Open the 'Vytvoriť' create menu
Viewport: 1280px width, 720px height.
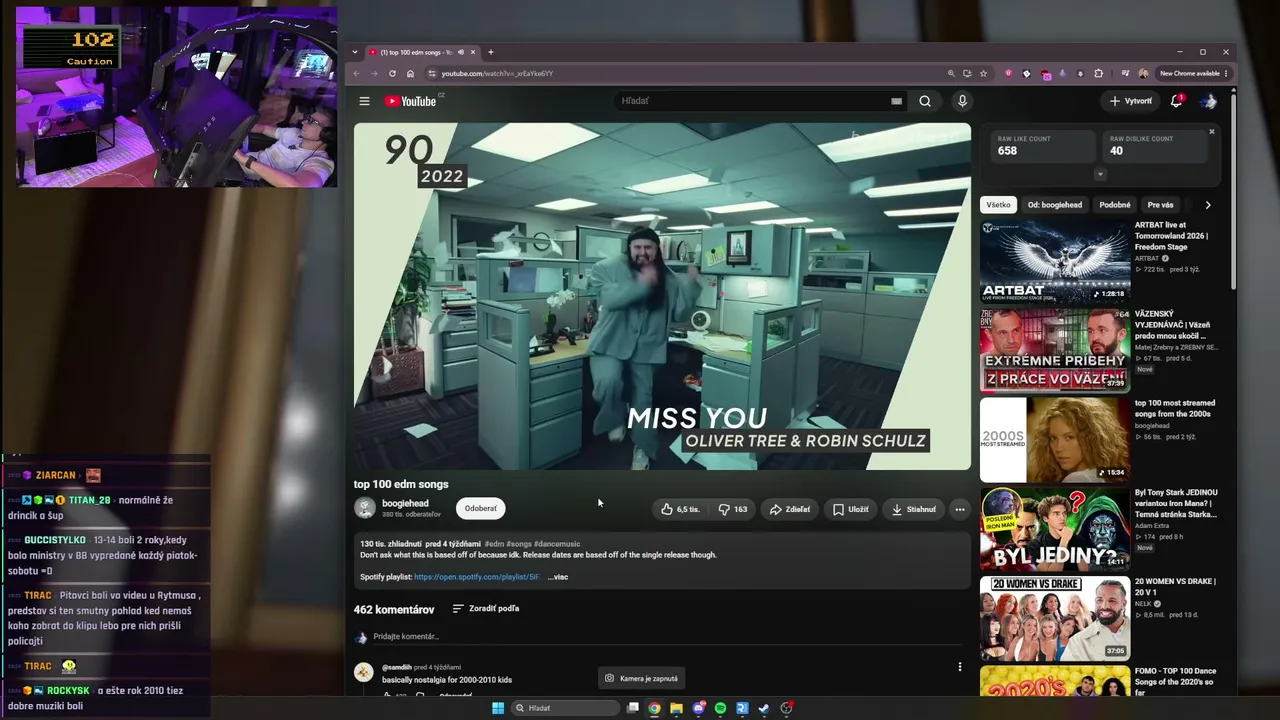coord(1130,101)
